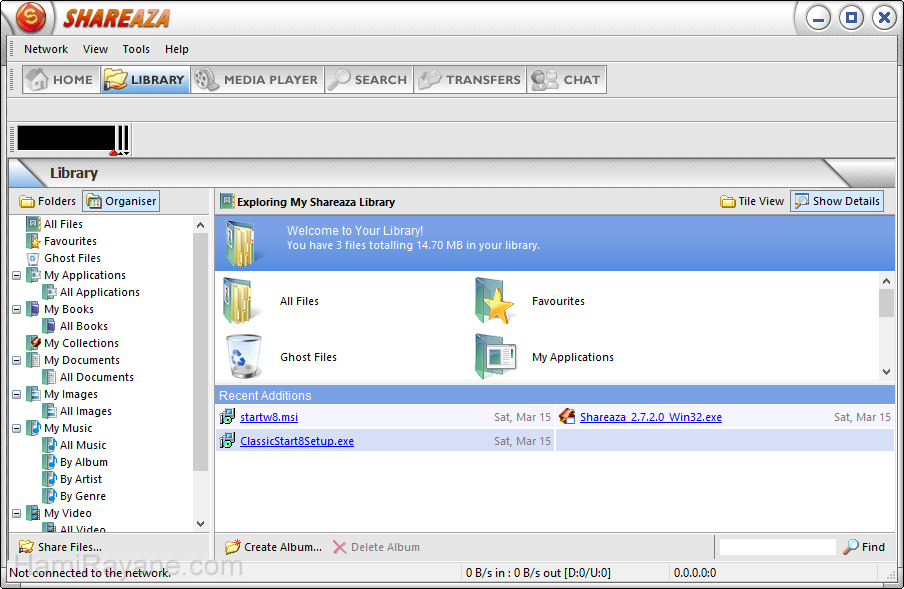Screen dimensions: 904x589
Task: Click the library tiles scrollbar down arrow
Action: pos(886,372)
